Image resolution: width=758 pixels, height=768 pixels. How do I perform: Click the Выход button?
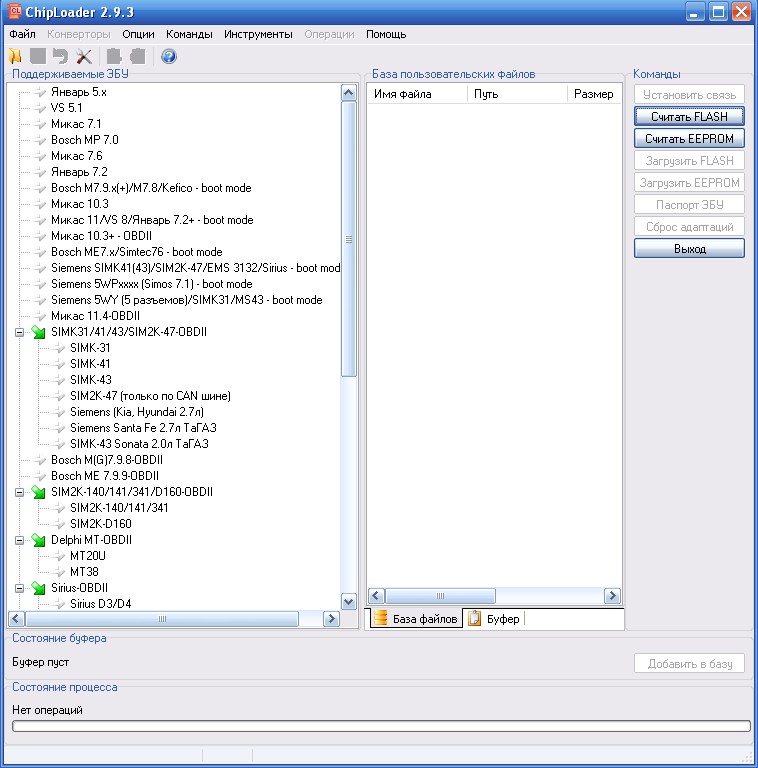pos(689,249)
